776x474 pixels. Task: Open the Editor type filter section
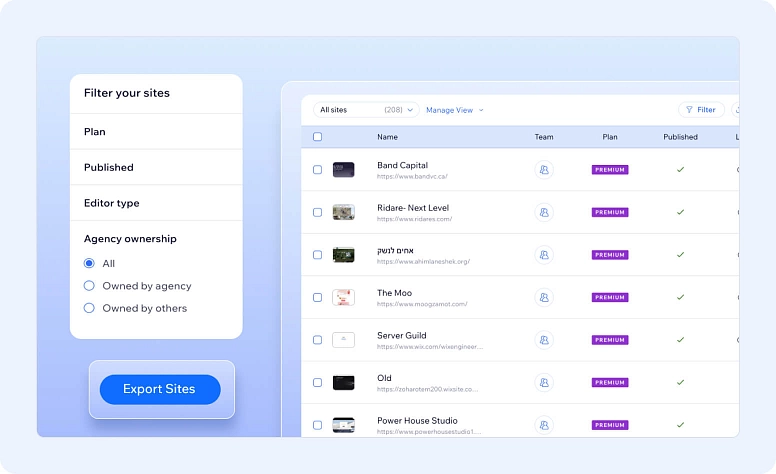click(x=156, y=203)
